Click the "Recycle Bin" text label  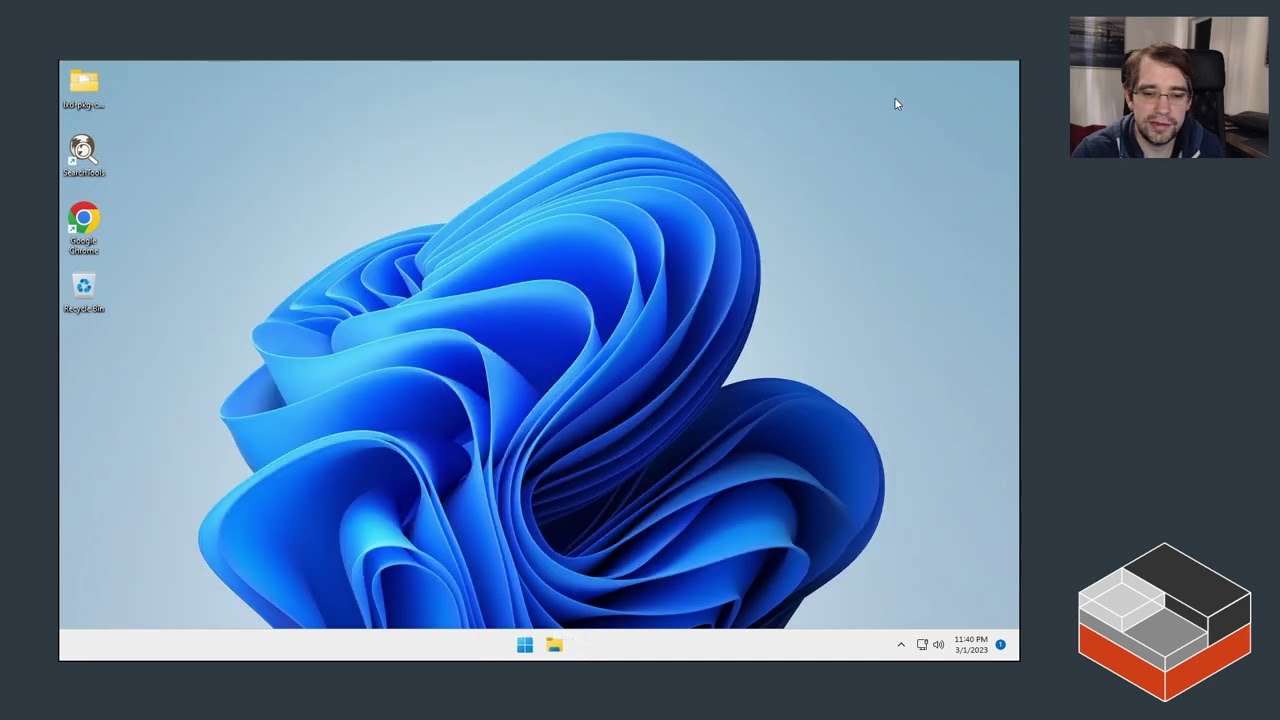pos(84,309)
